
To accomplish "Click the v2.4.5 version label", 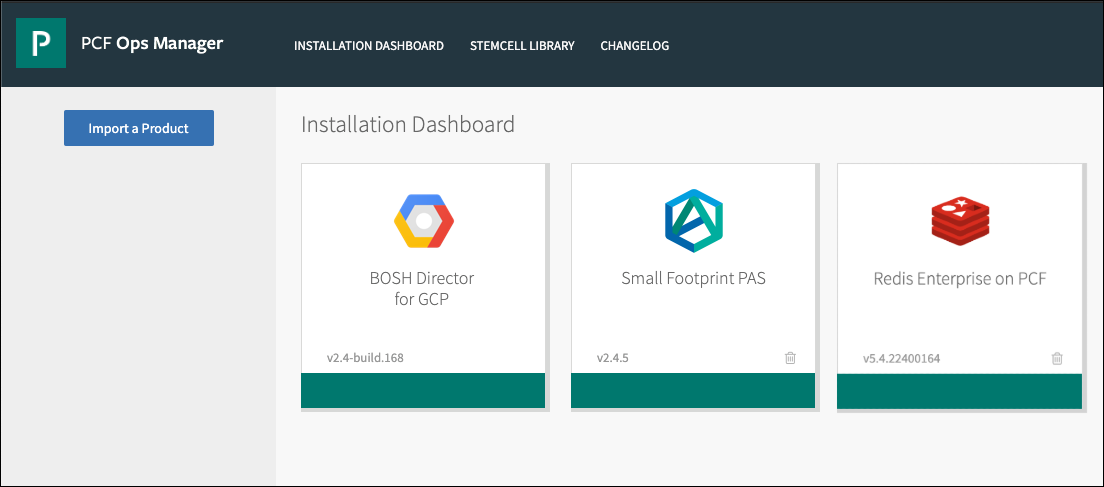I will coord(613,358).
